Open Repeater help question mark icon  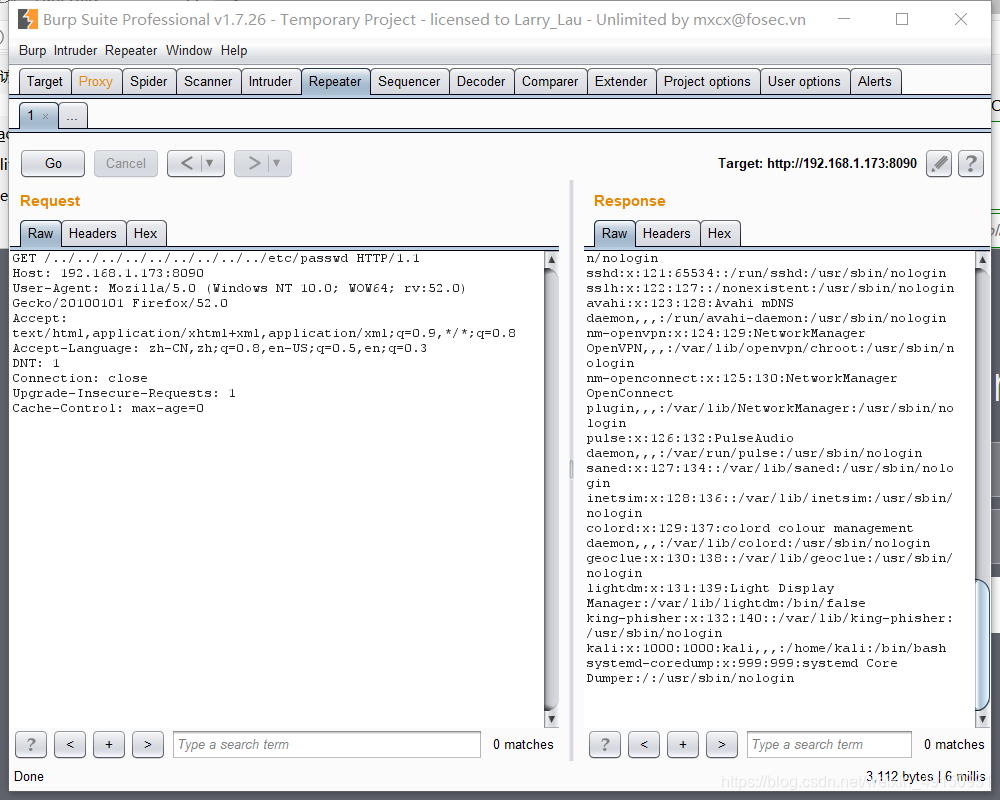(x=971, y=164)
